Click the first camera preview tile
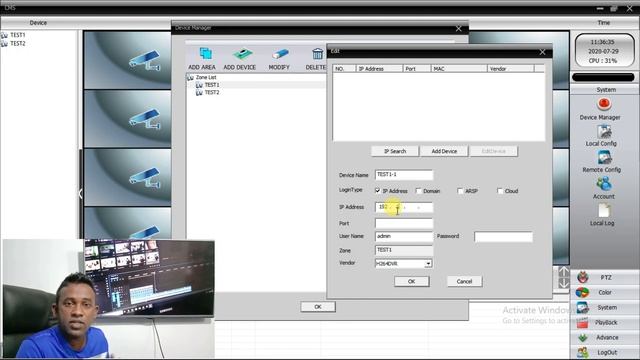 (127, 60)
